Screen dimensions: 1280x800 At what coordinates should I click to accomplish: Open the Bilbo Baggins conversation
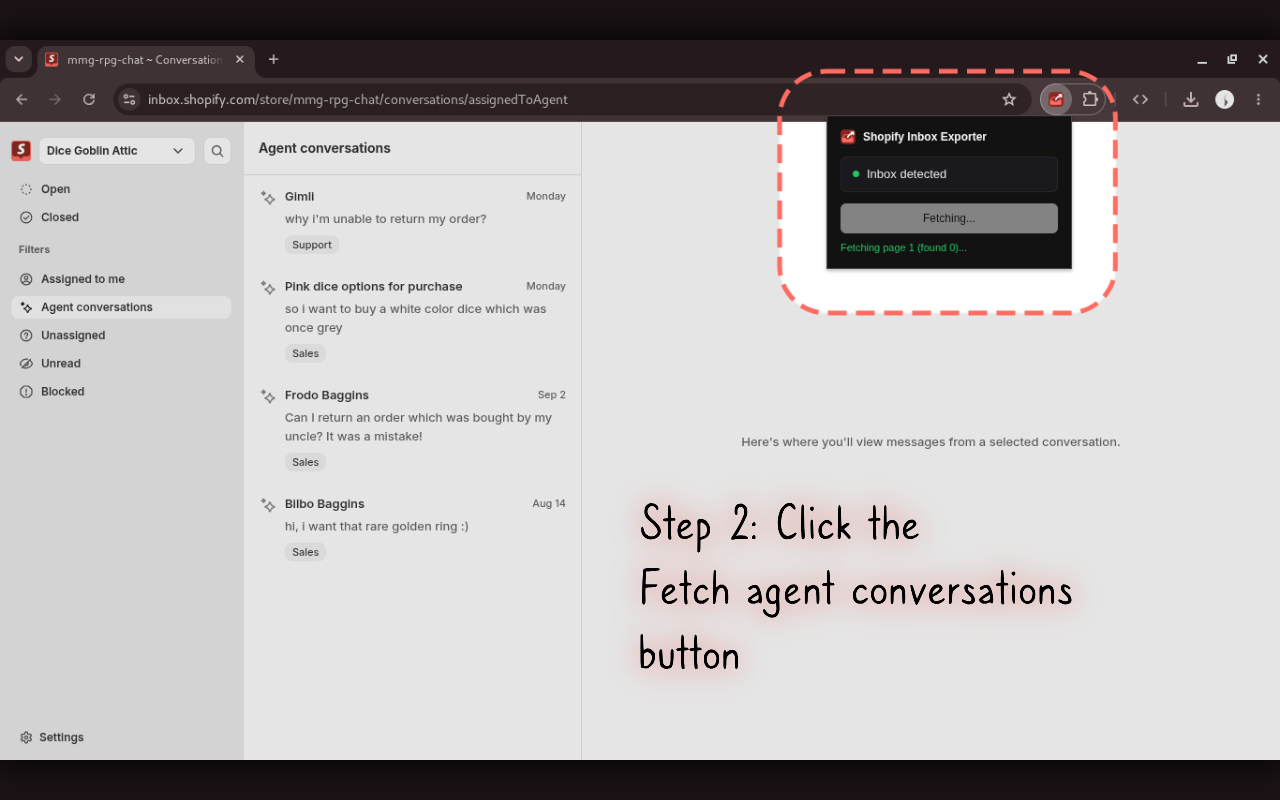tap(412, 527)
